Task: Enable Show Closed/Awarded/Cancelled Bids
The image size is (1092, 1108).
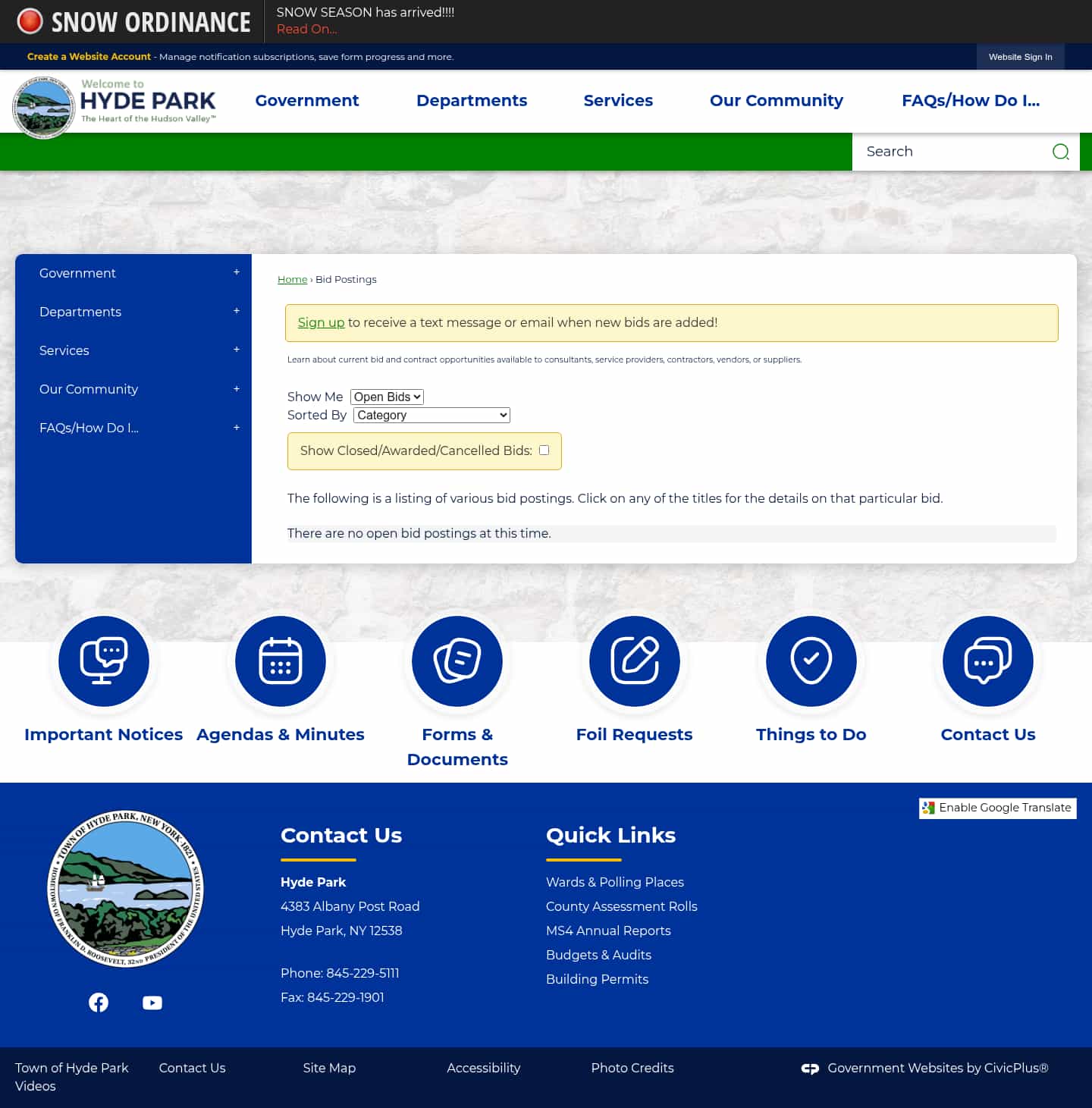Action: 544,450
